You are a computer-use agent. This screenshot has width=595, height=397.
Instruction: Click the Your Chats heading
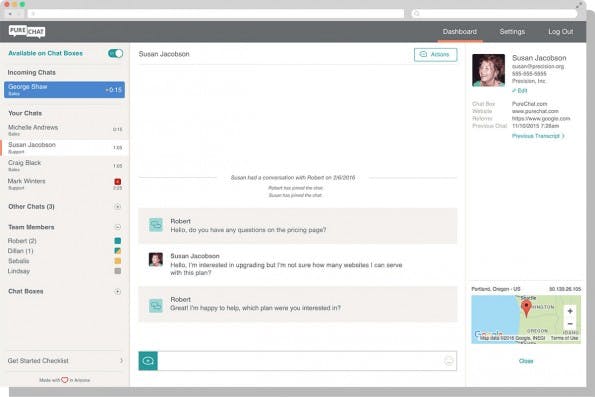25,113
